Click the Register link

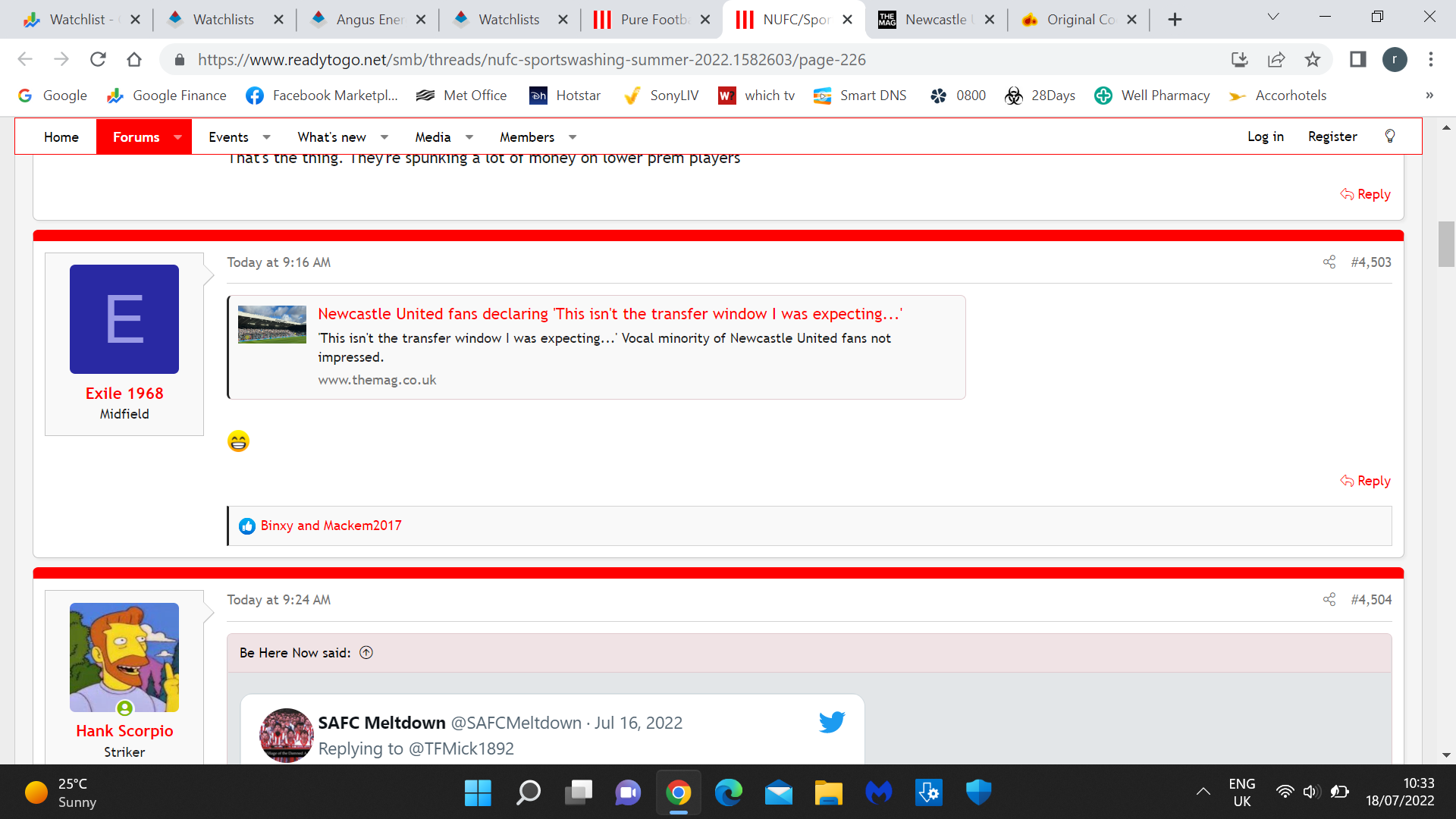tap(1332, 136)
